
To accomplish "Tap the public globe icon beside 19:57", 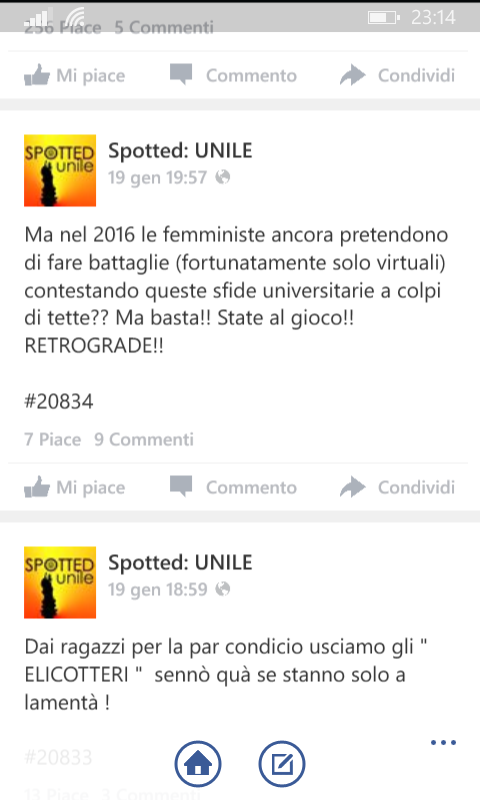I will (x=223, y=177).
